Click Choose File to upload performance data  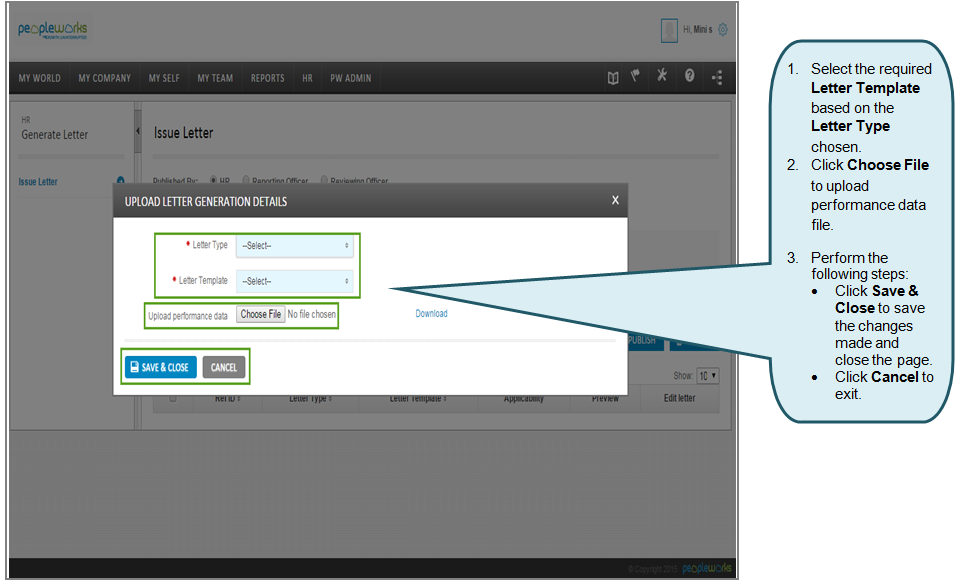[x=261, y=314]
